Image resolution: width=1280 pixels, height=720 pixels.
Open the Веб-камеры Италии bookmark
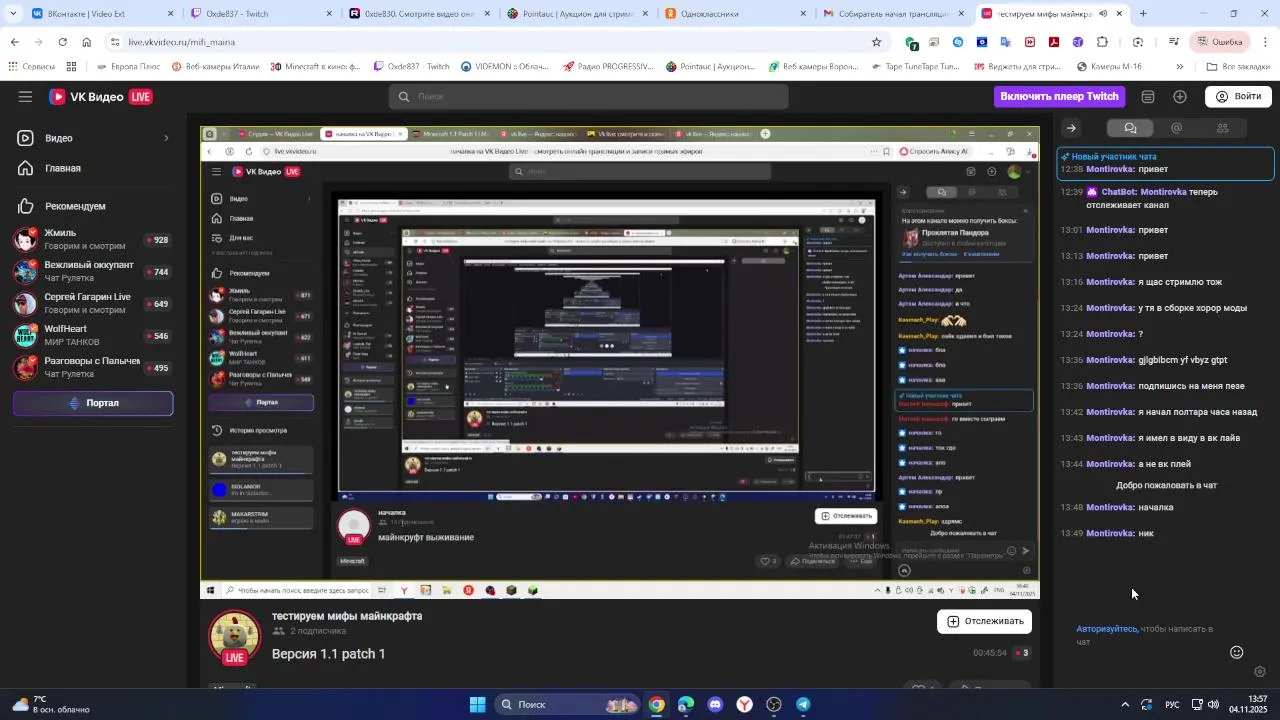(214, 67)
